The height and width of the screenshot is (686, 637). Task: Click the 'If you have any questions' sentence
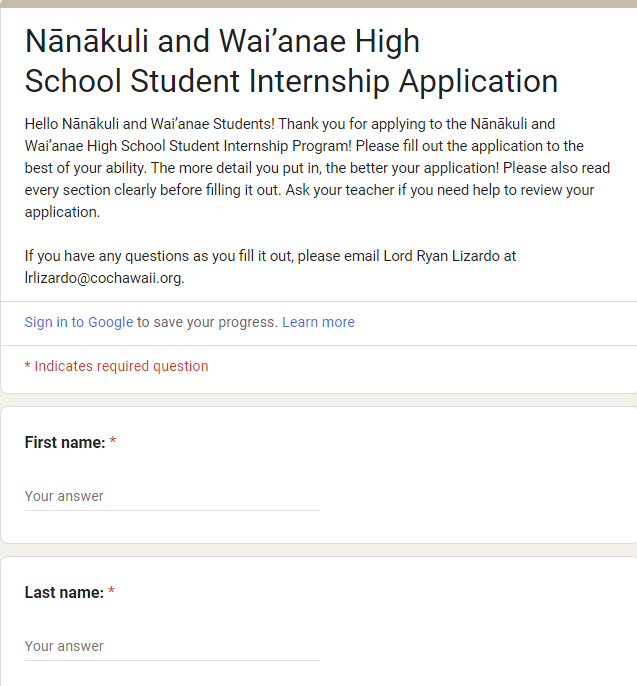270,267
